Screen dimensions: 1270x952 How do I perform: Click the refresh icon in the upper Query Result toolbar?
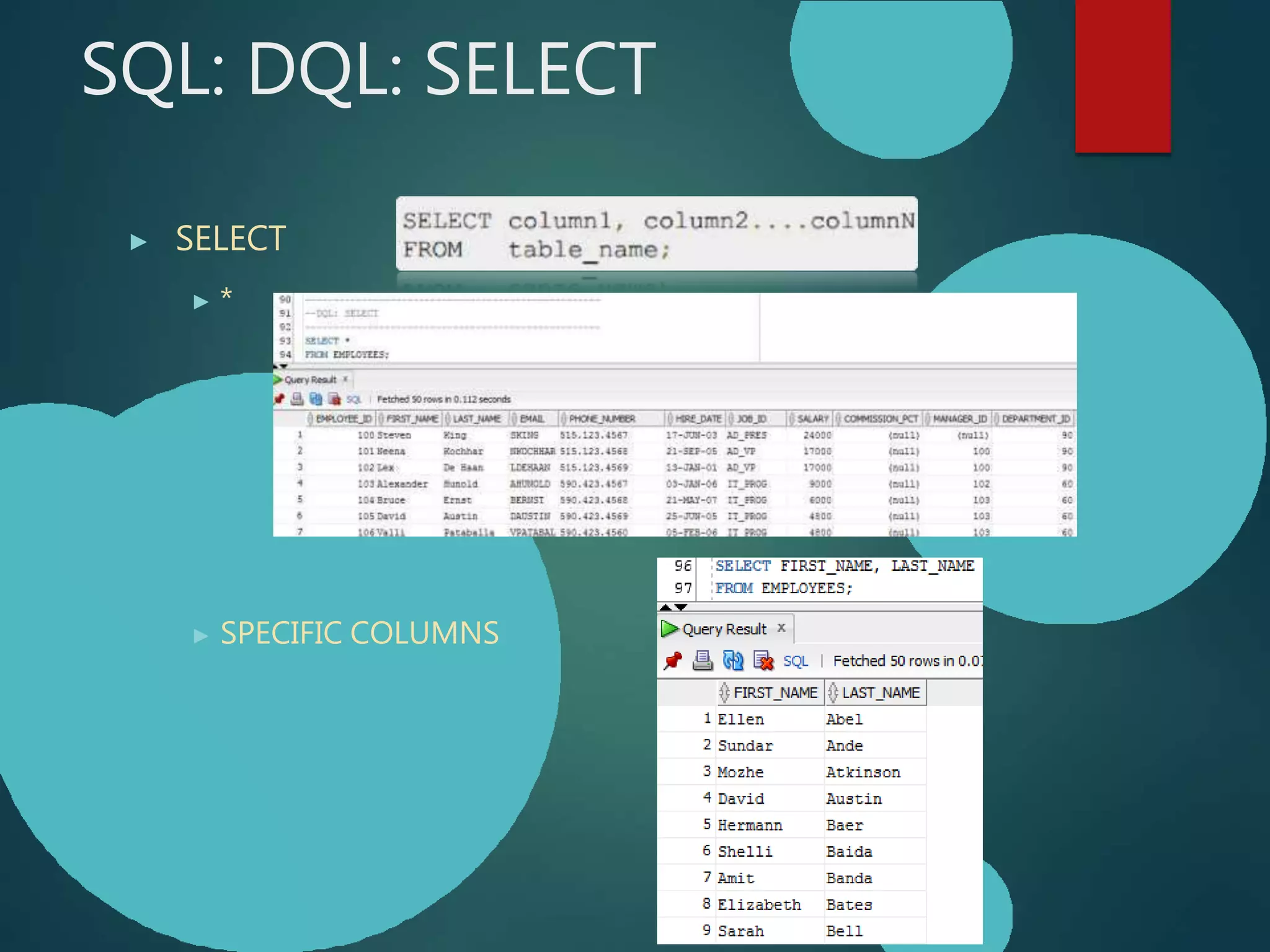click(x=316, y=399)
